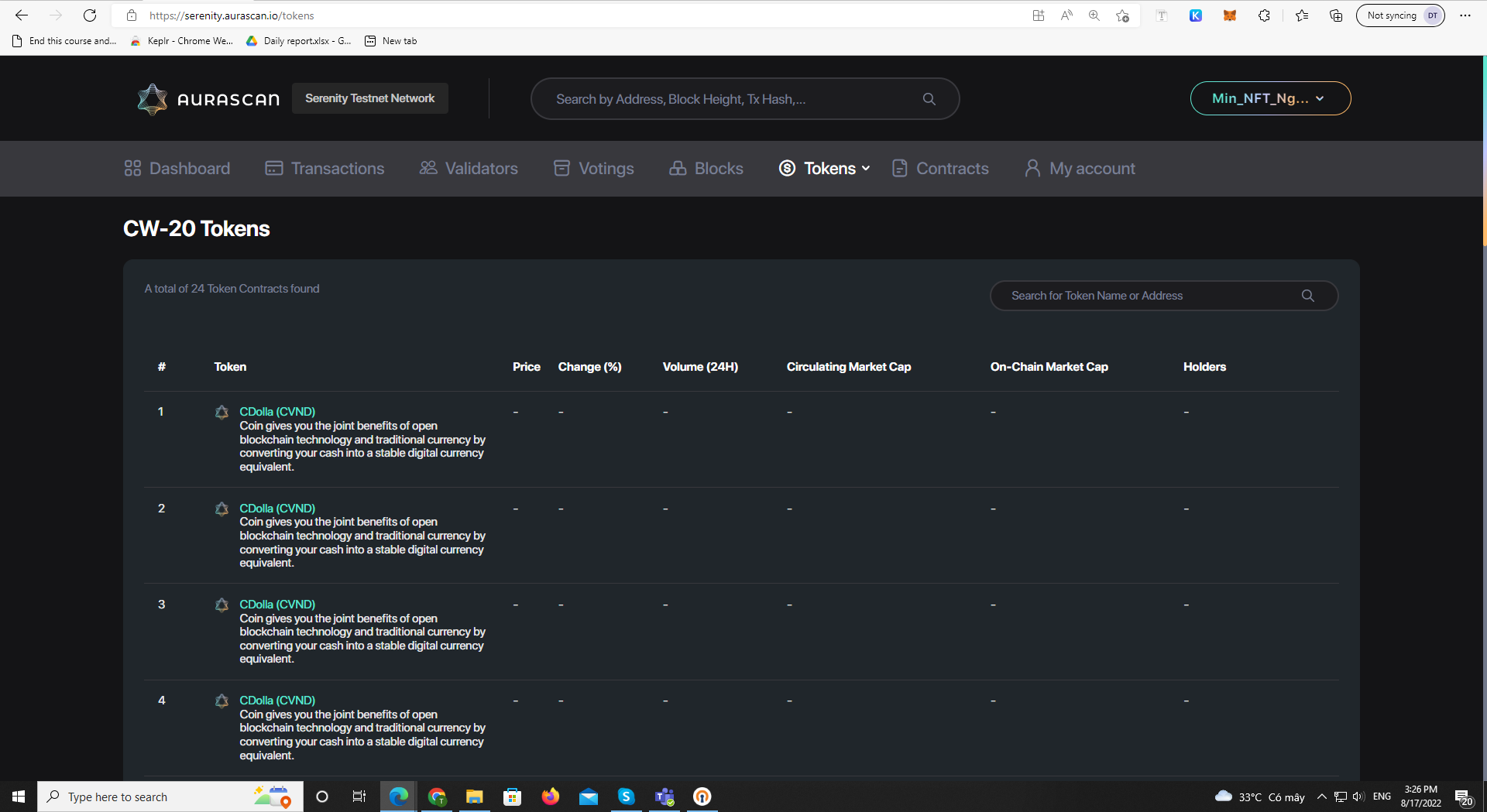This screenshot has height=812, width=1487.
Task: Open the Keplr browser extension icon
Action: point(1196,15)
